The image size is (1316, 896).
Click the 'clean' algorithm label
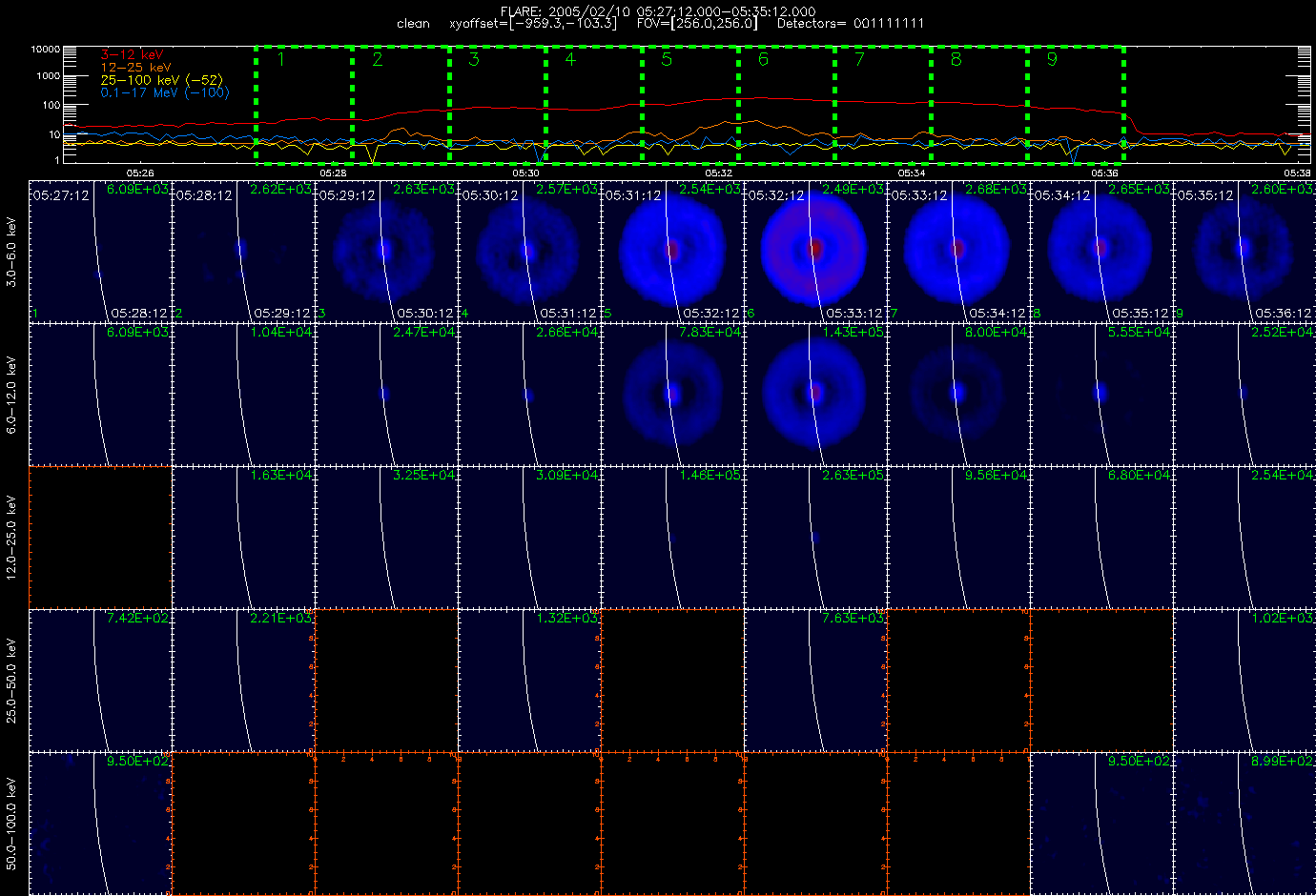[x=413, y=24]
